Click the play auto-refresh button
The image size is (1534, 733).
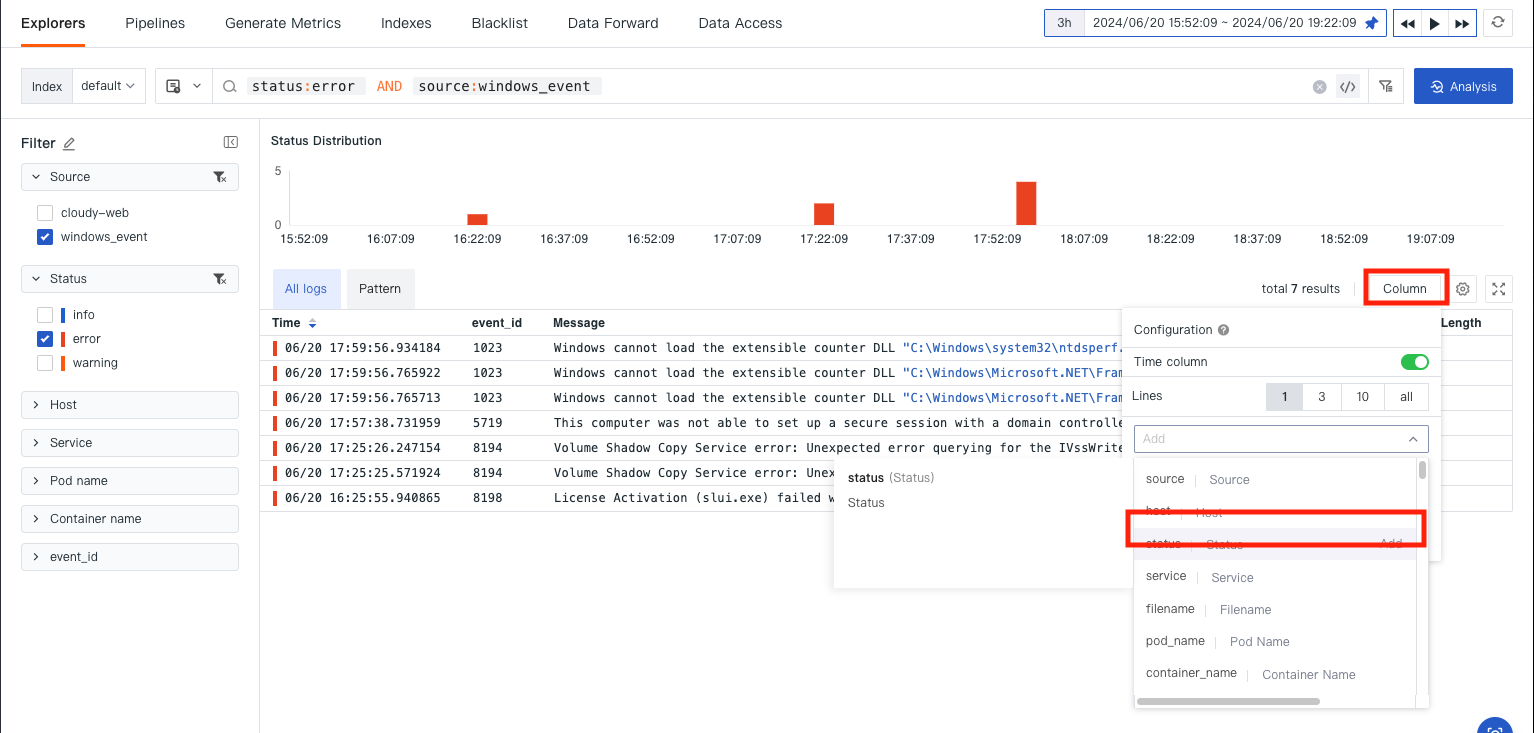1435,23
